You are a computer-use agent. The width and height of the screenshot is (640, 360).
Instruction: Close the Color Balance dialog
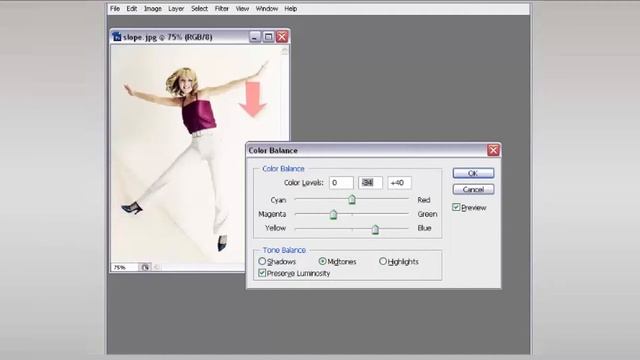click(493, 150)
